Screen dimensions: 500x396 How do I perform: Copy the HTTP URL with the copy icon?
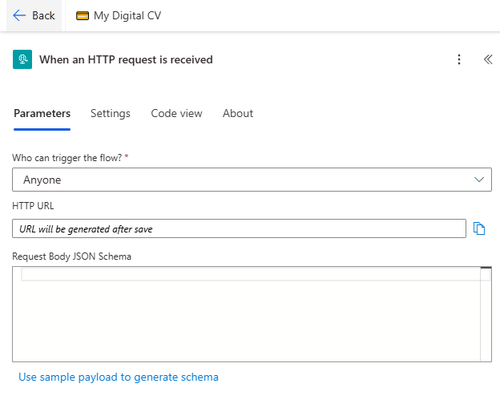pyautogui.click(x=479, y=229)
